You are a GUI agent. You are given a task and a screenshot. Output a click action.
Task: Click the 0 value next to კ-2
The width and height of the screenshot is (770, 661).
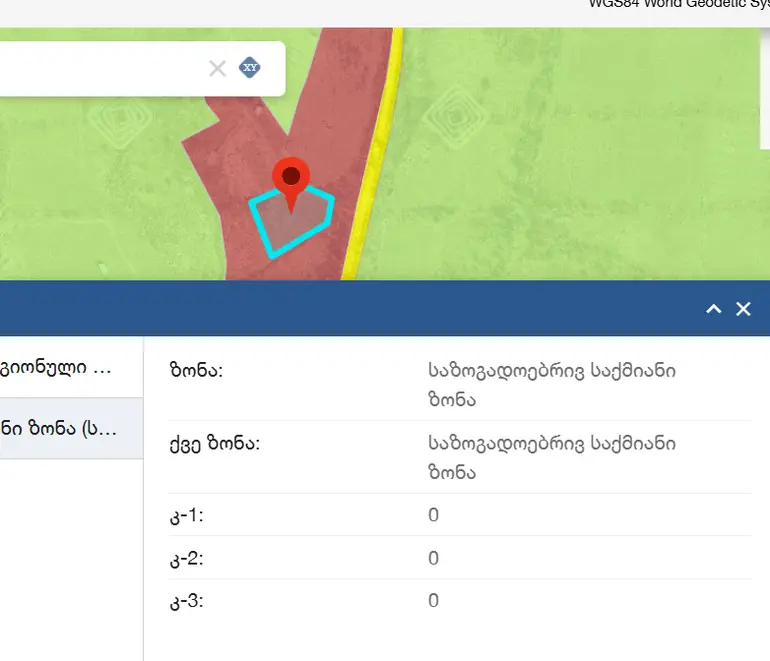[x=433, y=558]
